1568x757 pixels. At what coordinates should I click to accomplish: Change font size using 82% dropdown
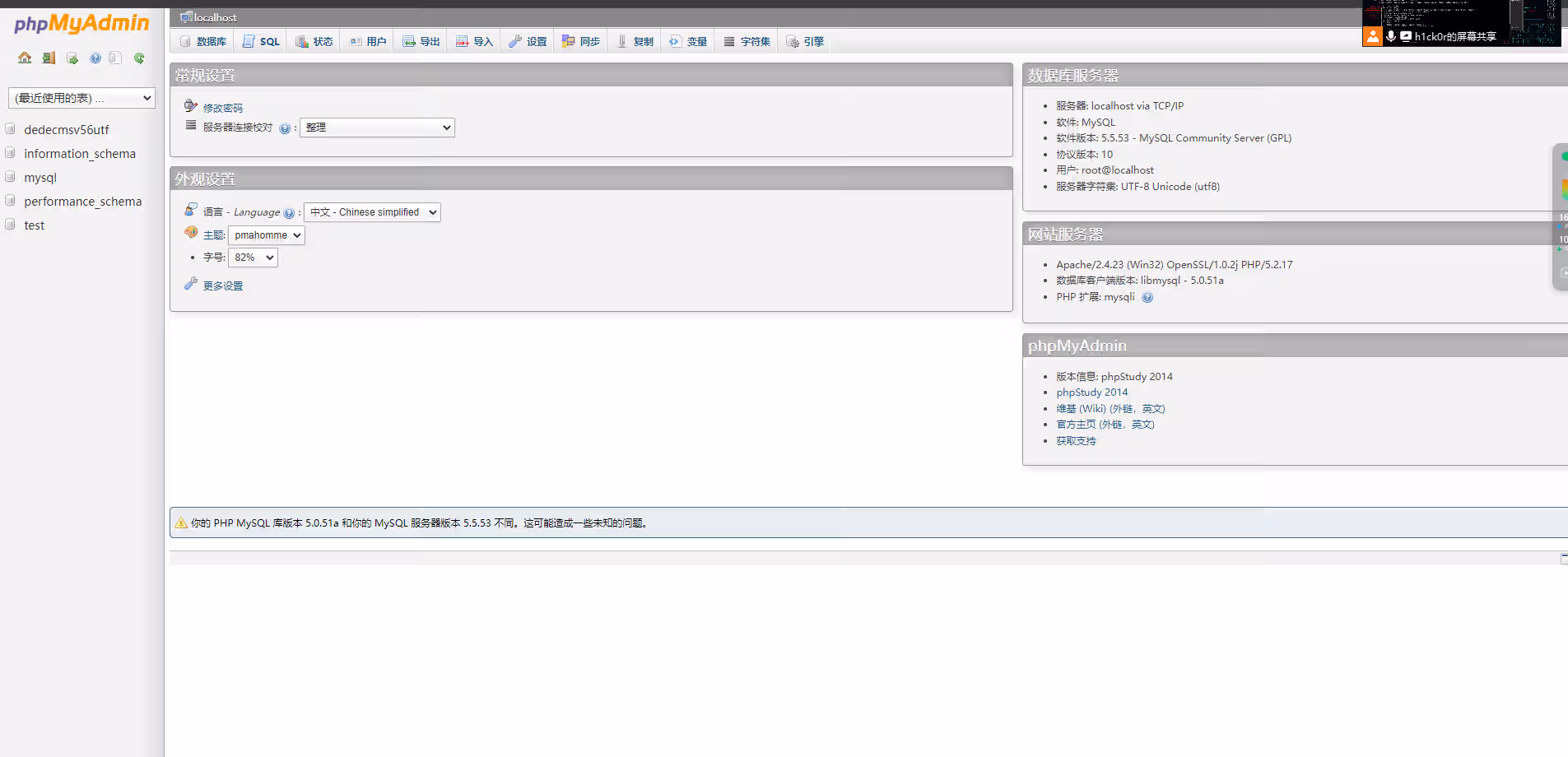pyautogui.click(x=253, y=258)
